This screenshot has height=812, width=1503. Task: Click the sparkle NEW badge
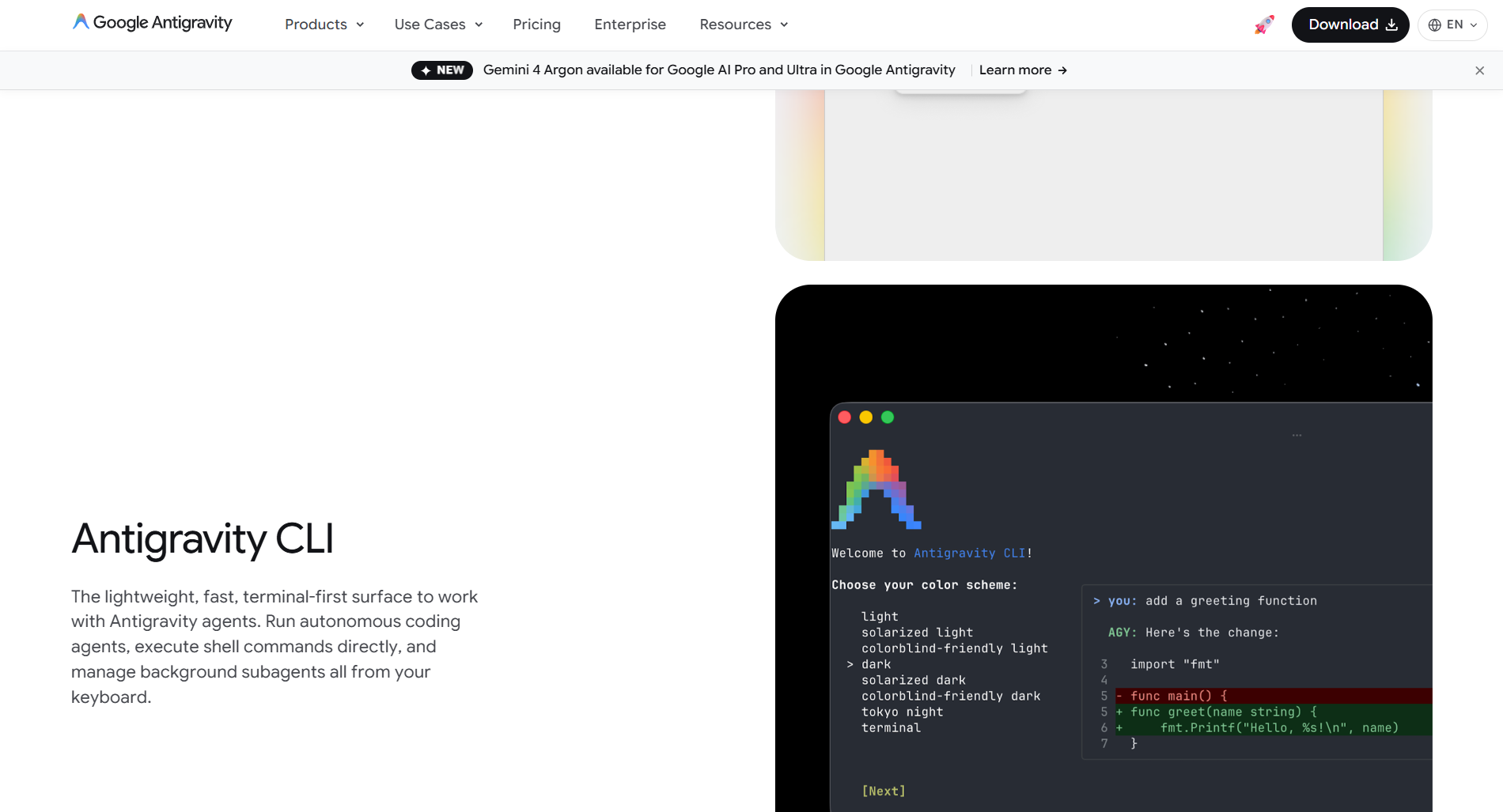pos(442,70)
